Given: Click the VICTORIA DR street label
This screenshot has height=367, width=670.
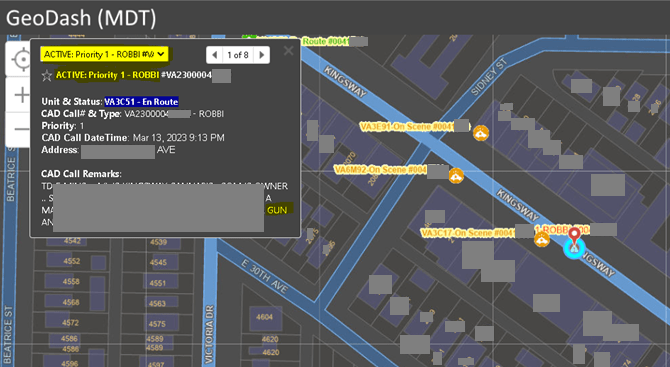Looking at the screenshot, I should [209, 334].
